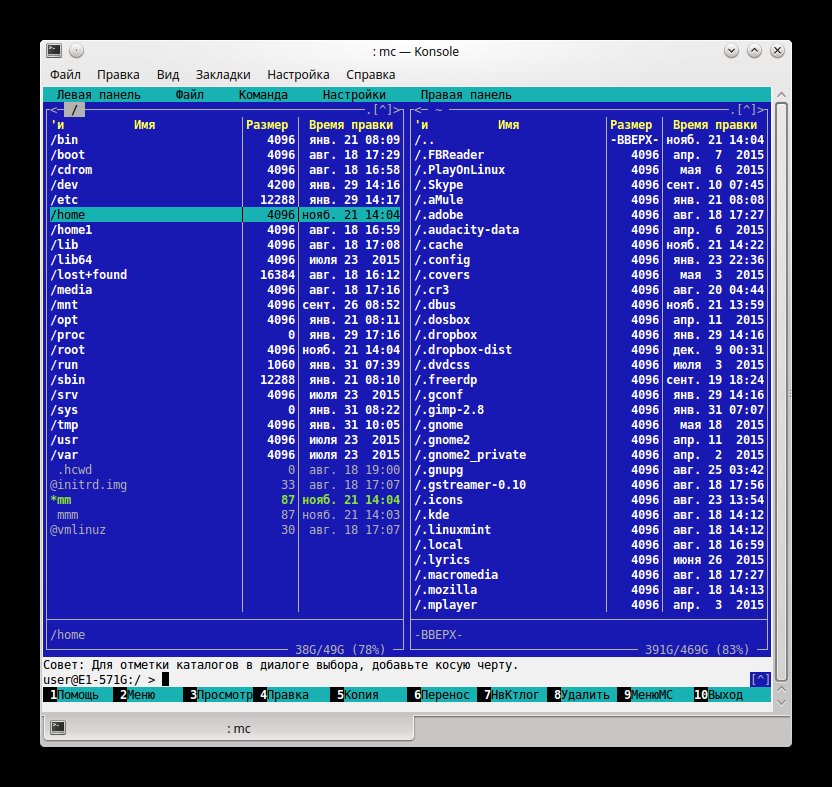Click the <- history arrow of right panel
Screen dimensions: 832x787
pyautogui.click(x=419, y=110)
